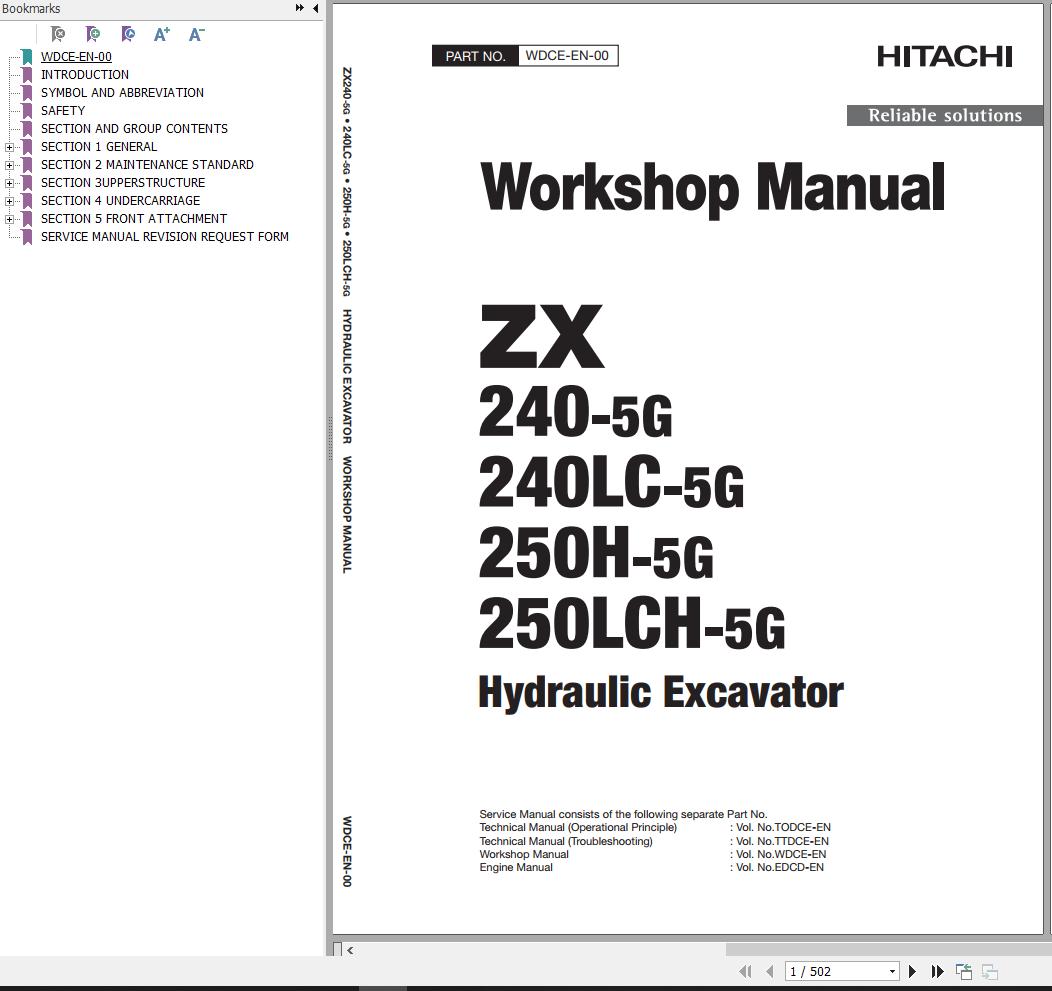The width and height of the screenshot is (1052, 991).
Task: Click Vol. No.EDCD-EN text
Action: coord(780,868)
